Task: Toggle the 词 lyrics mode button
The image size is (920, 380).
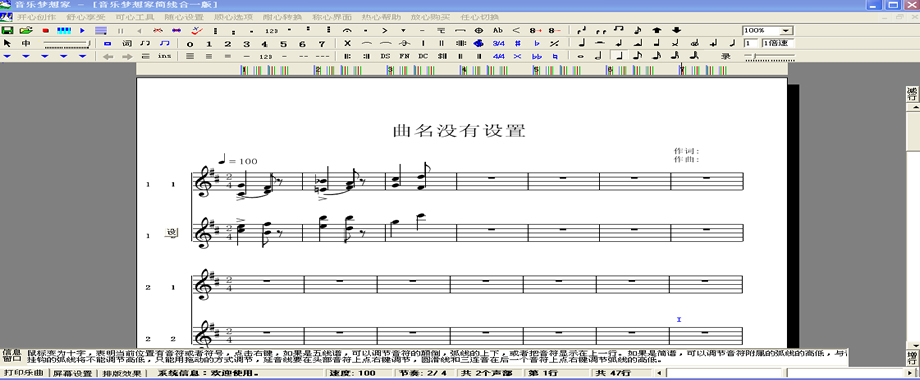Action: tap(127, 43)
